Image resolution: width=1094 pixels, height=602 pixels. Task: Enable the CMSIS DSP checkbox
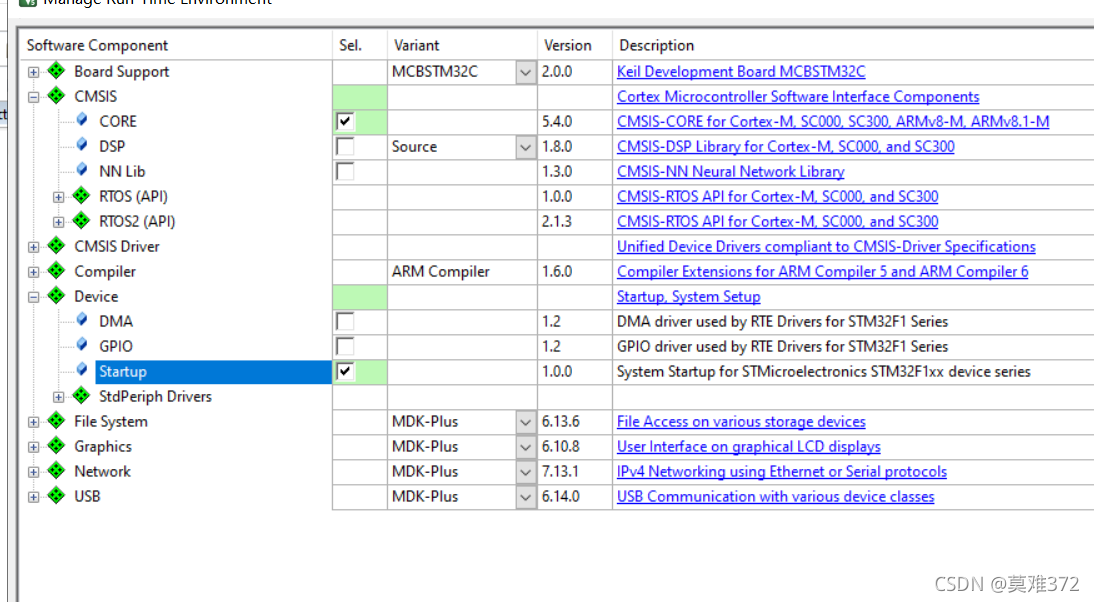pos(345,146)
